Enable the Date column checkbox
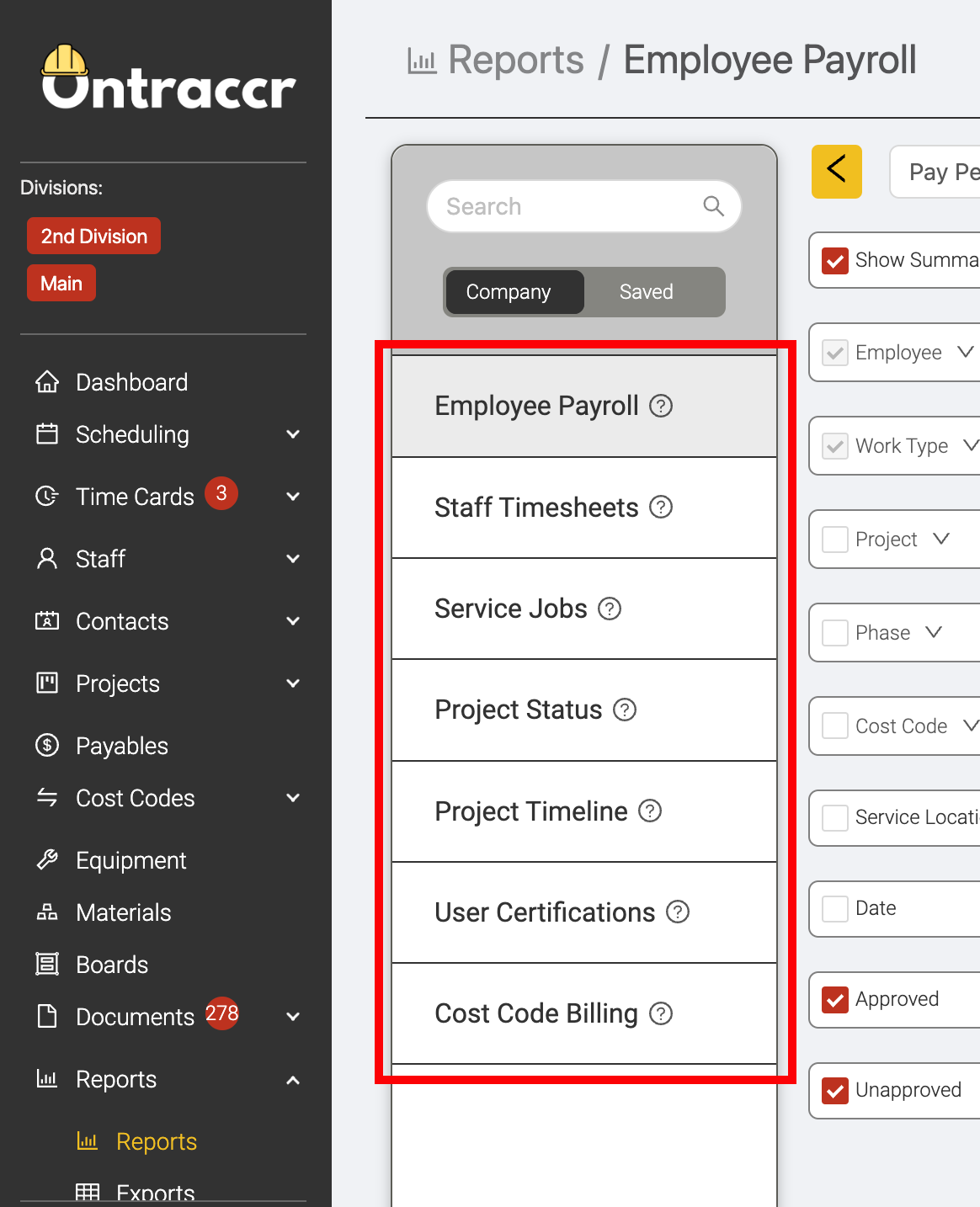980x1207 pixels. click(x=835, y=909)
